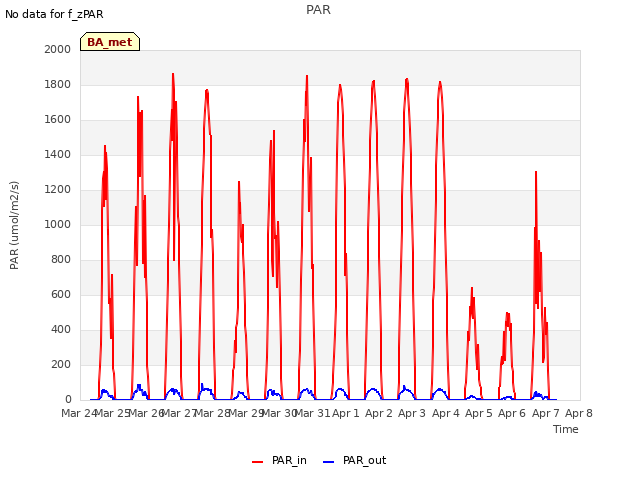
Task: Click the Apr 7 x-axis label
Action: (x=546, y=413)
